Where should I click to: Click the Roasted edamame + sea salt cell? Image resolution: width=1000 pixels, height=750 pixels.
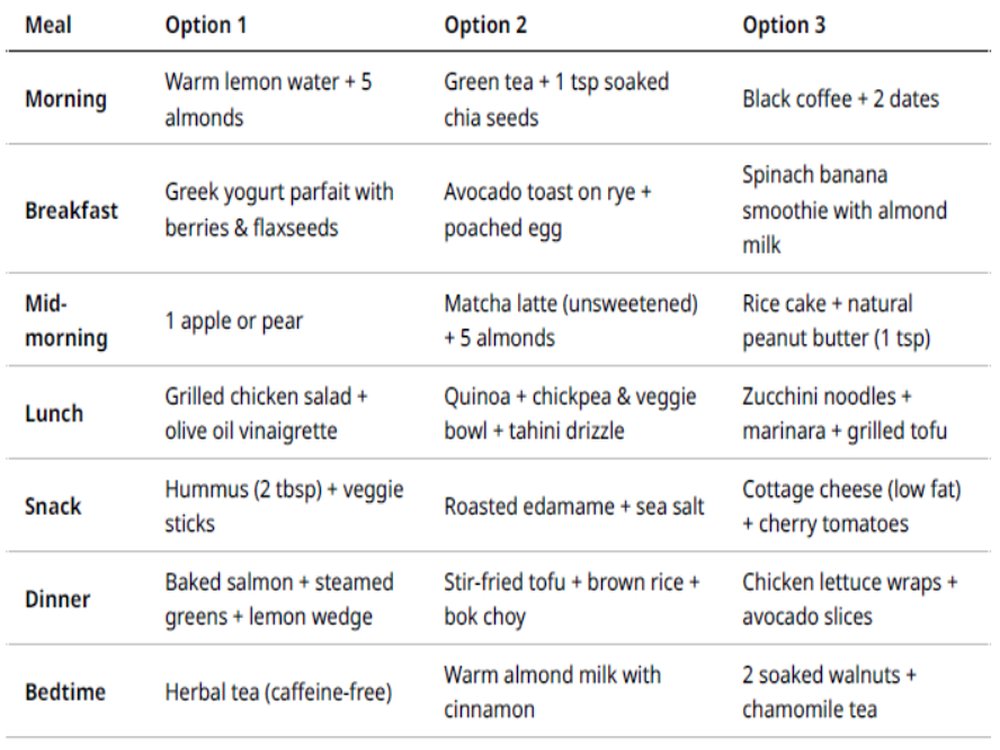point(574,506)
